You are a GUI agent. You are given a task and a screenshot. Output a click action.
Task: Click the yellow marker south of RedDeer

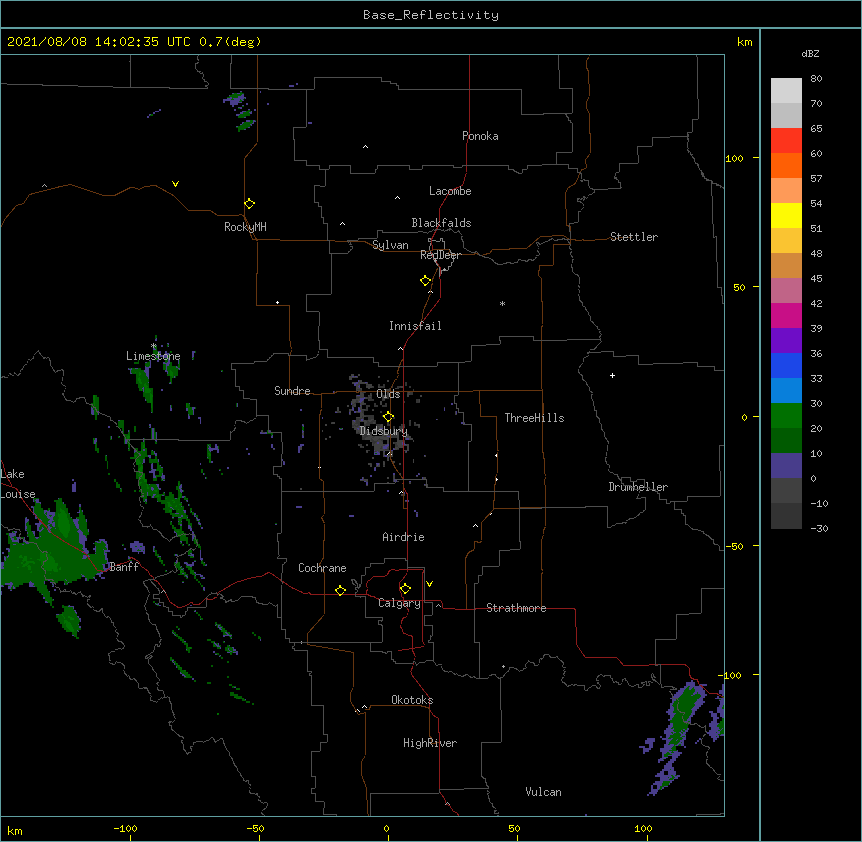(x=425, y=281)
